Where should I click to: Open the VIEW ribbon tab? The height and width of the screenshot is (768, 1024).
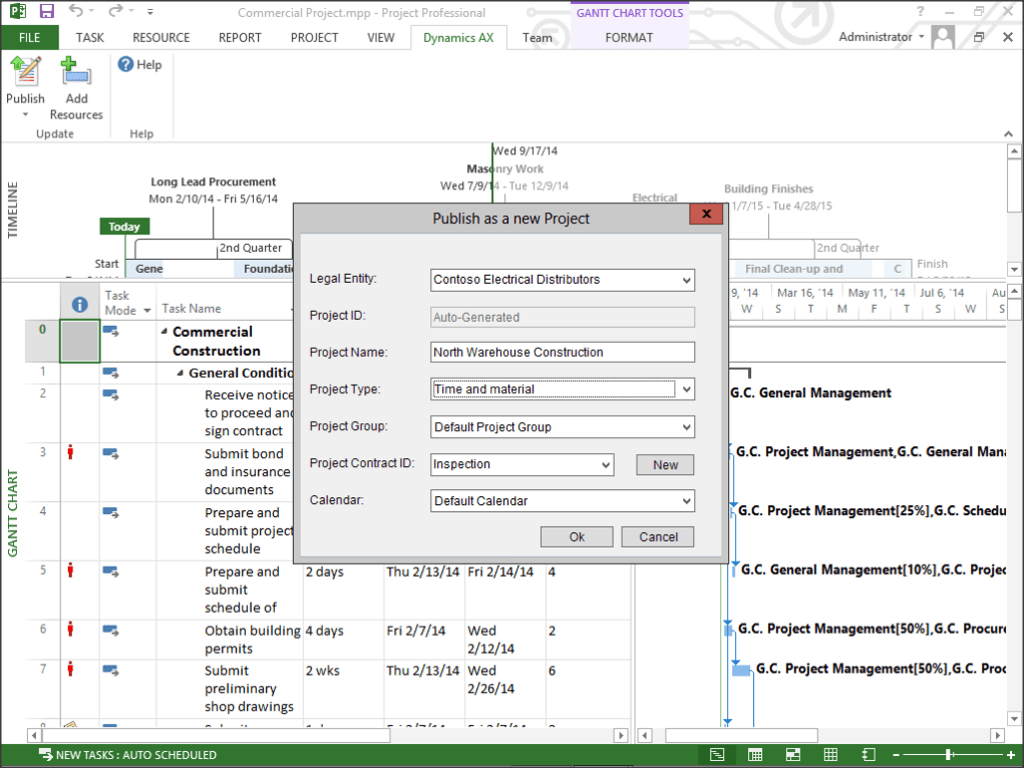pos(381,37)
